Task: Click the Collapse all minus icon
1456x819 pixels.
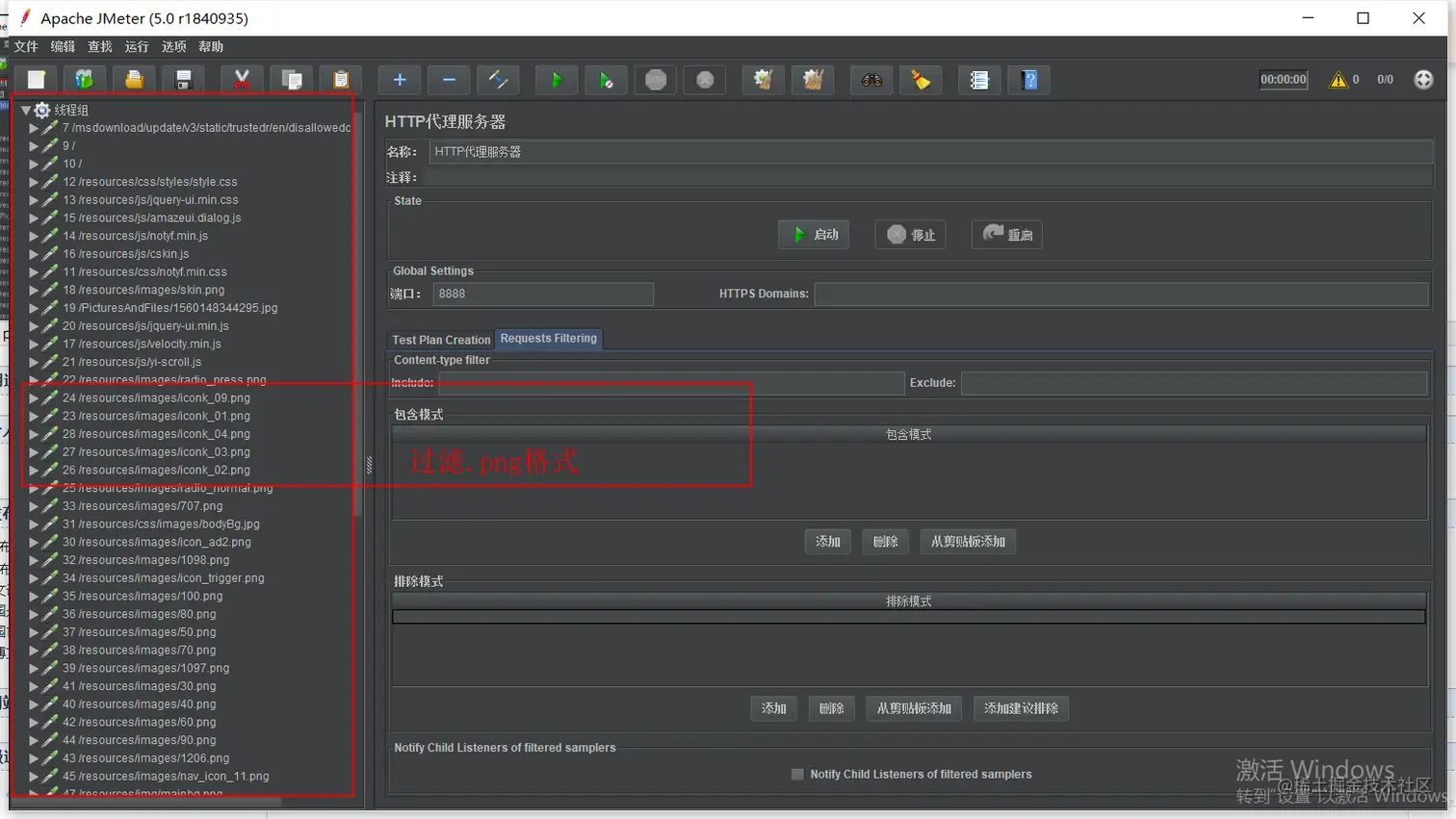Action: point(449,80)
